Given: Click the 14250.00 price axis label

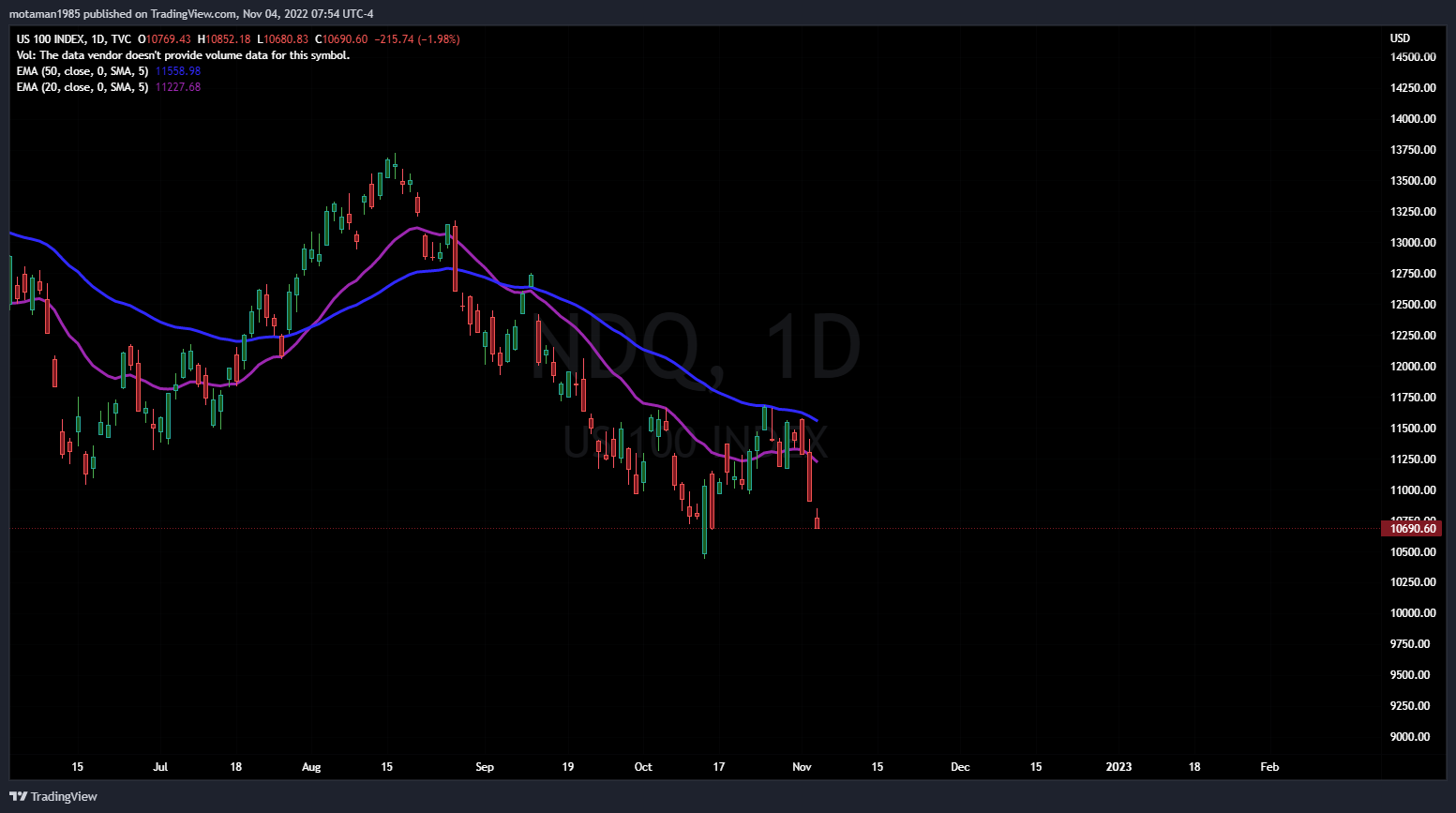Looking at the screenshot, I should click(1413, 88).
